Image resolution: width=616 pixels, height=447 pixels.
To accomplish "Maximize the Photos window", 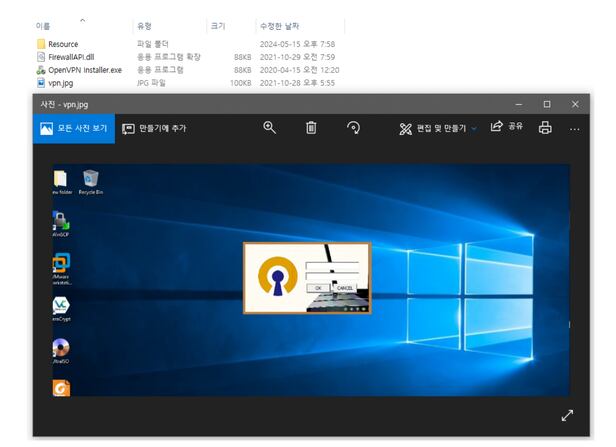I will (x=546, y=104).
